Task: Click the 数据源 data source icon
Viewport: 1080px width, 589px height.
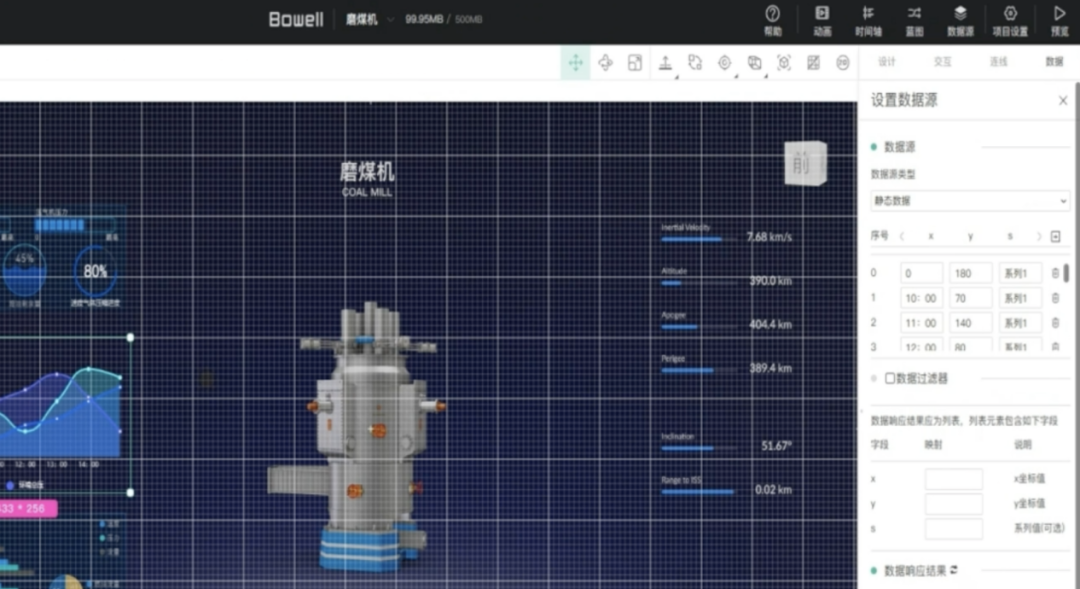Action: pyautogui.click(x=960, y=14)
